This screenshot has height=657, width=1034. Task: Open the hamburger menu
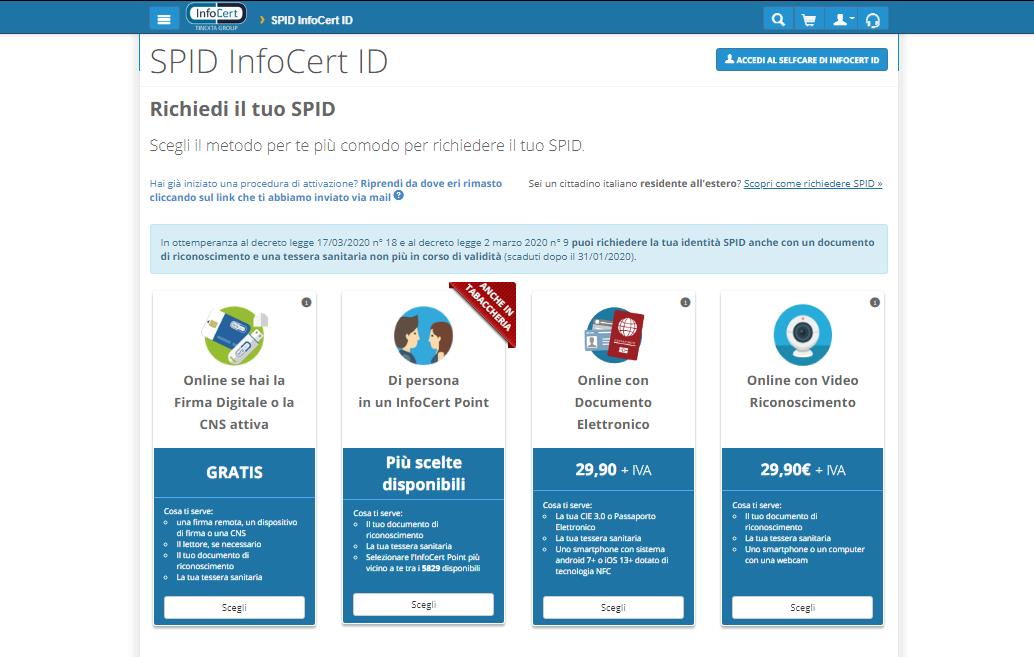pyautogui.click(x=164, y=17)
